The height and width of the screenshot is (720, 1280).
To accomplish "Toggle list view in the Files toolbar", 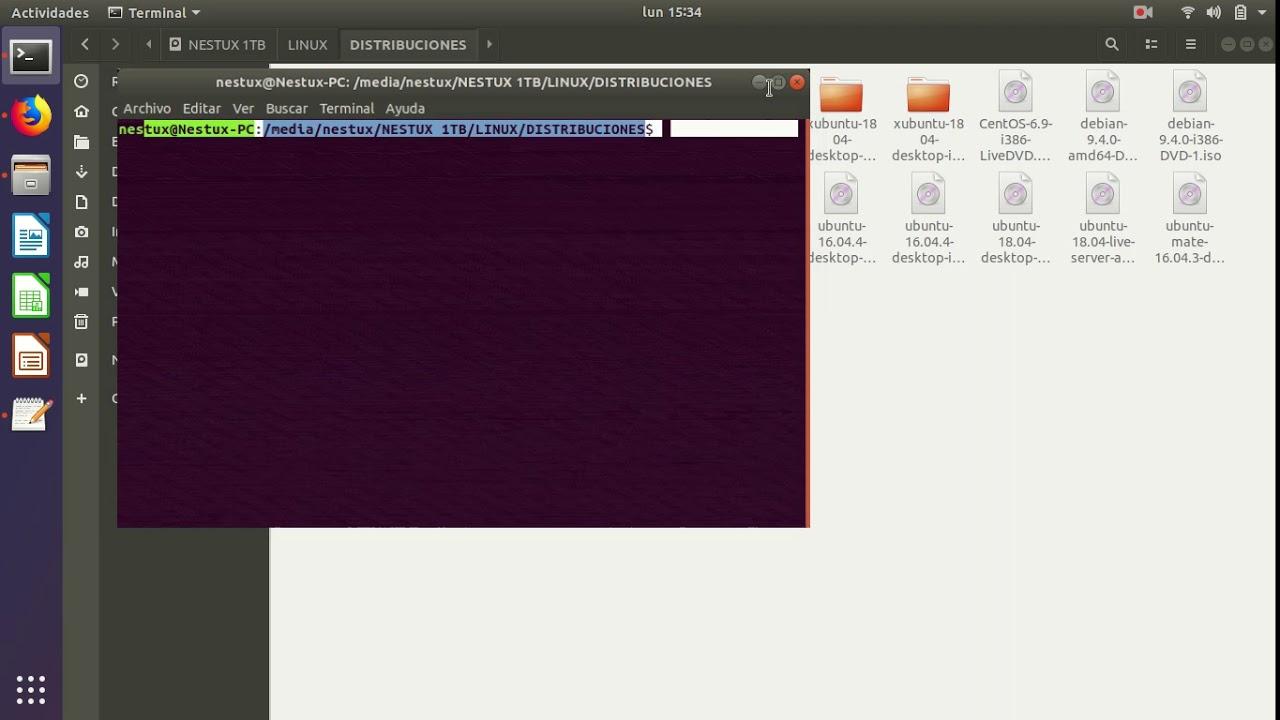I will (1151, 44).
